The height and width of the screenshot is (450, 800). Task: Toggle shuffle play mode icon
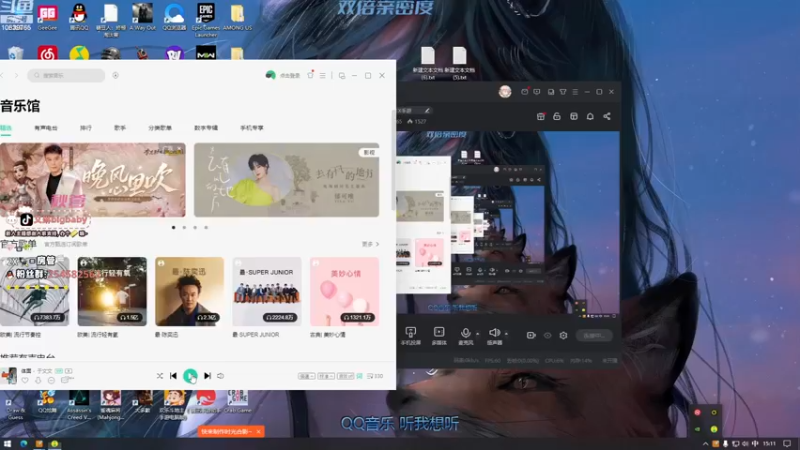click(x=160, y=376)
